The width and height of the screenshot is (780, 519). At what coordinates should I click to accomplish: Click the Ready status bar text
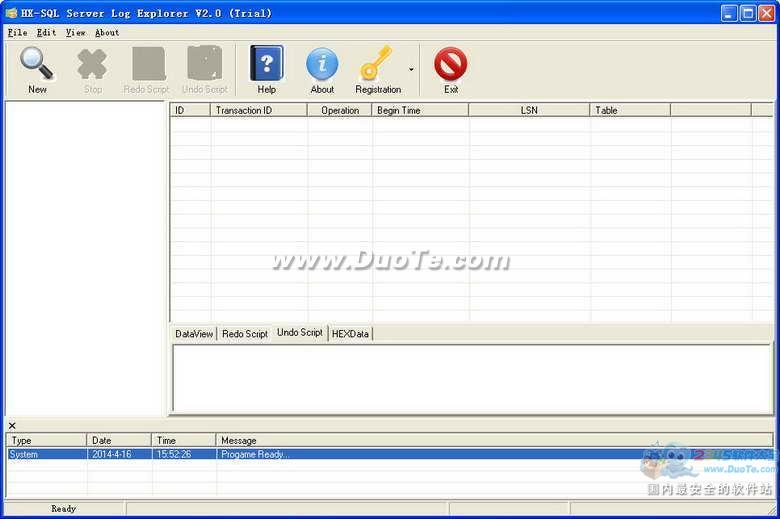[x=63, y=509]
